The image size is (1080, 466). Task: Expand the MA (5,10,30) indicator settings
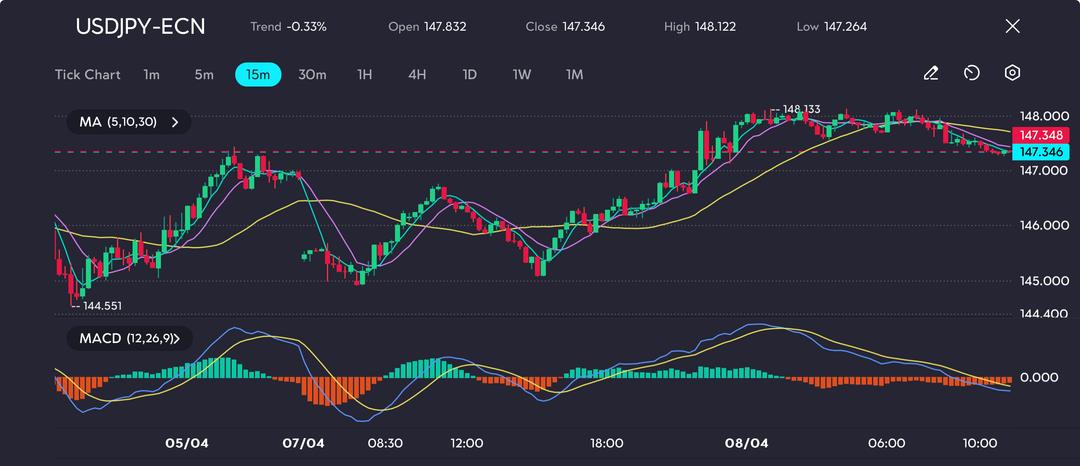[129, 122]
